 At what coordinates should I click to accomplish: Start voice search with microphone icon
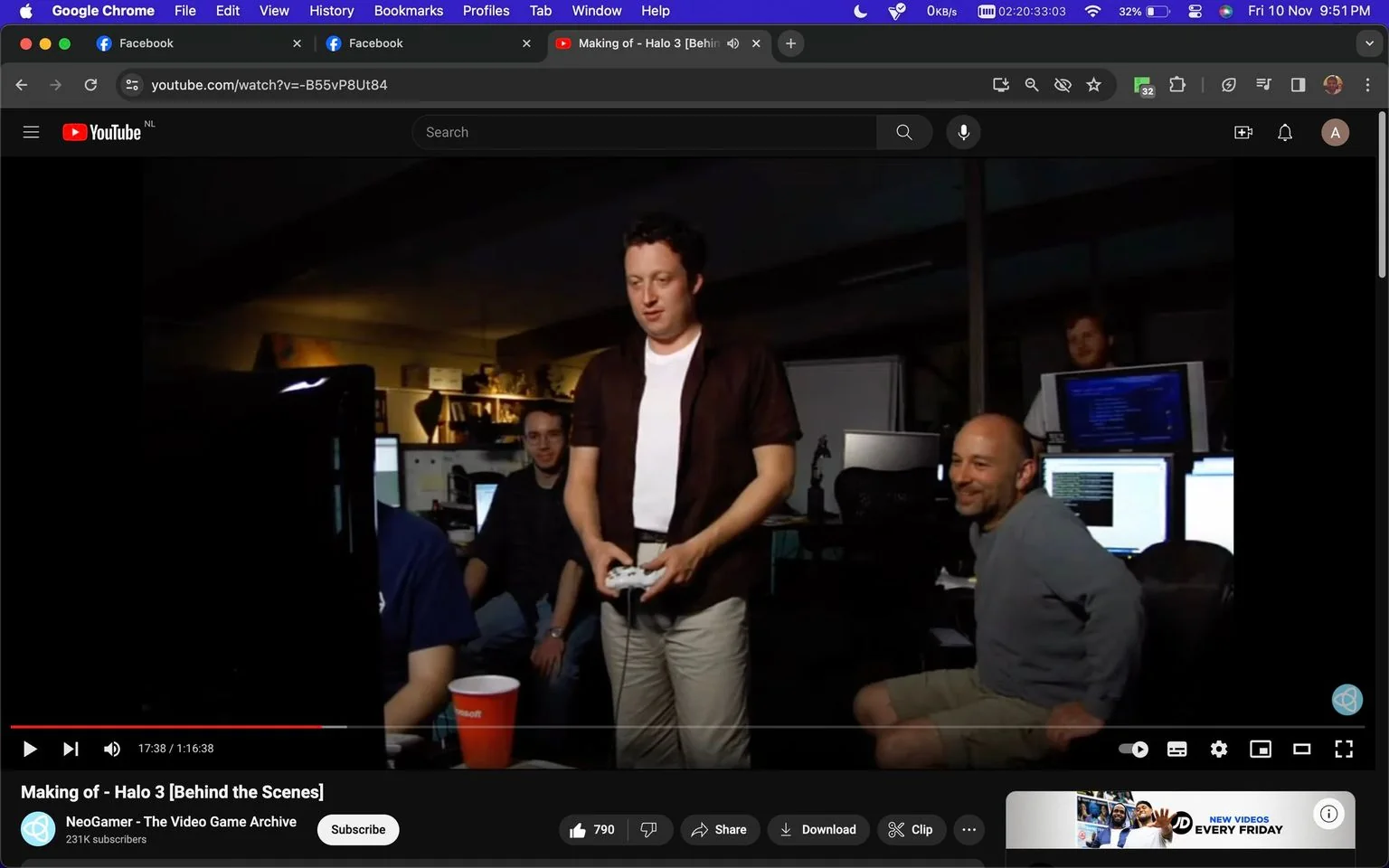tap(963, 132)
